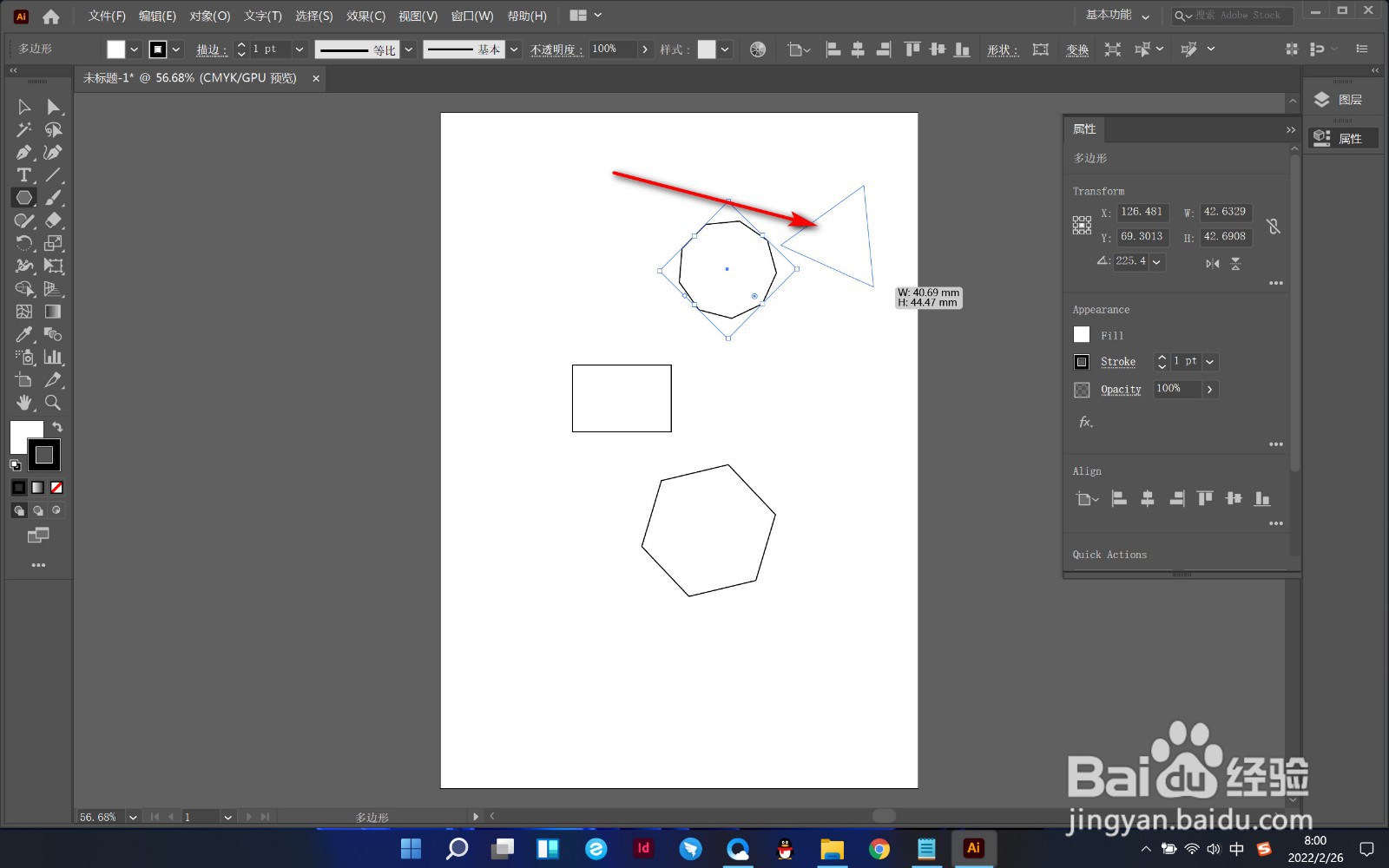
Task: Select the Selection tool arrow
Action: (24, 107)
